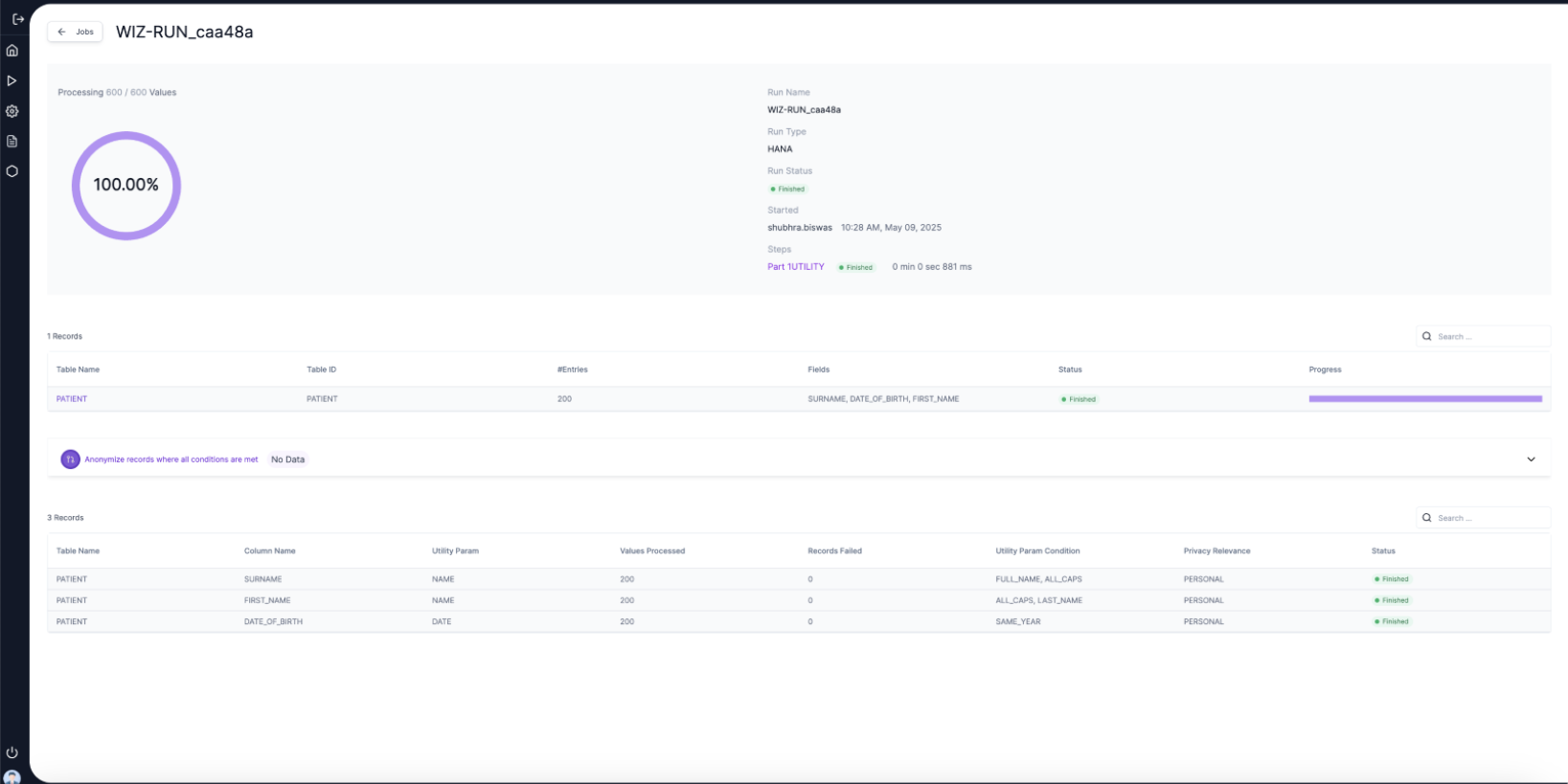This screenshot has width=1568, height=784.
Task: Click the hexagon icon in sidebar
Action: click(x=12, y=171)
